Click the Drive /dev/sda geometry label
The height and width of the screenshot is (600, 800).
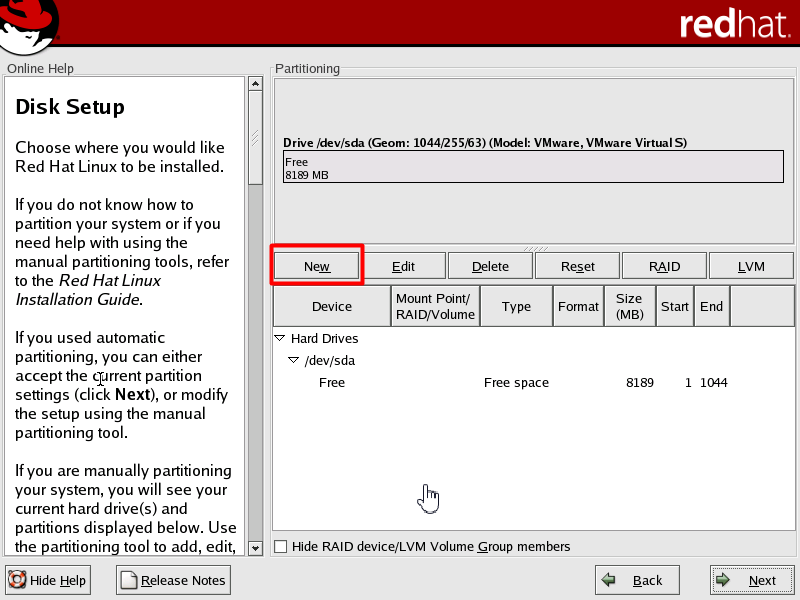485,142
